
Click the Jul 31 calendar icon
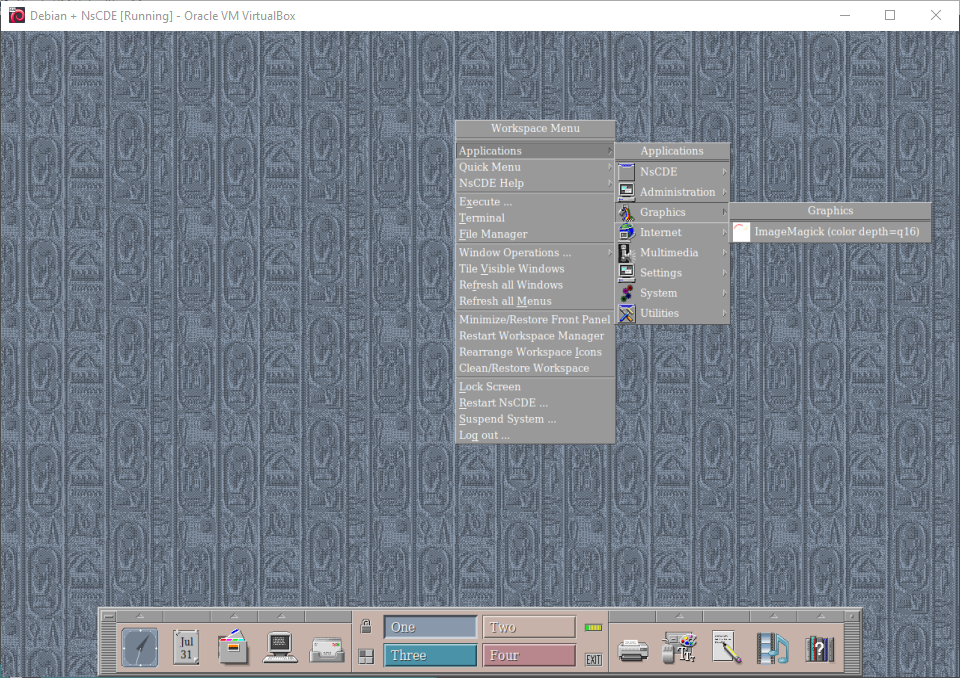[x=186, y=648]
